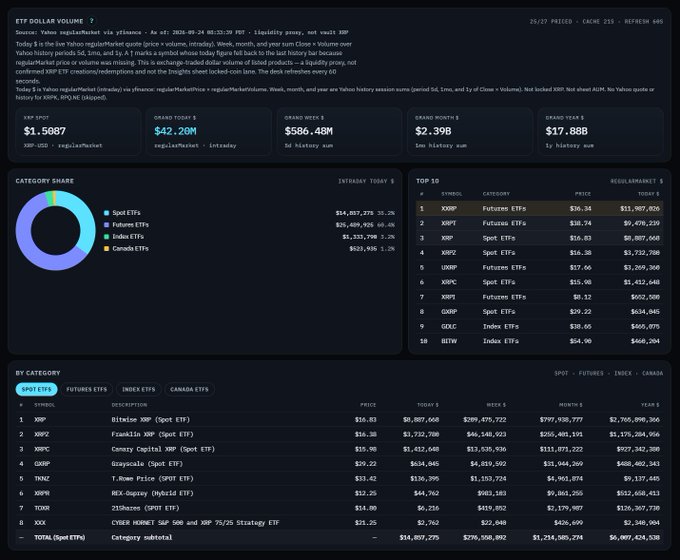Click CYBER HORNET S&P 500 Strategy ETF description
This screenshot has height=560, width=680.
pos(195,523)
